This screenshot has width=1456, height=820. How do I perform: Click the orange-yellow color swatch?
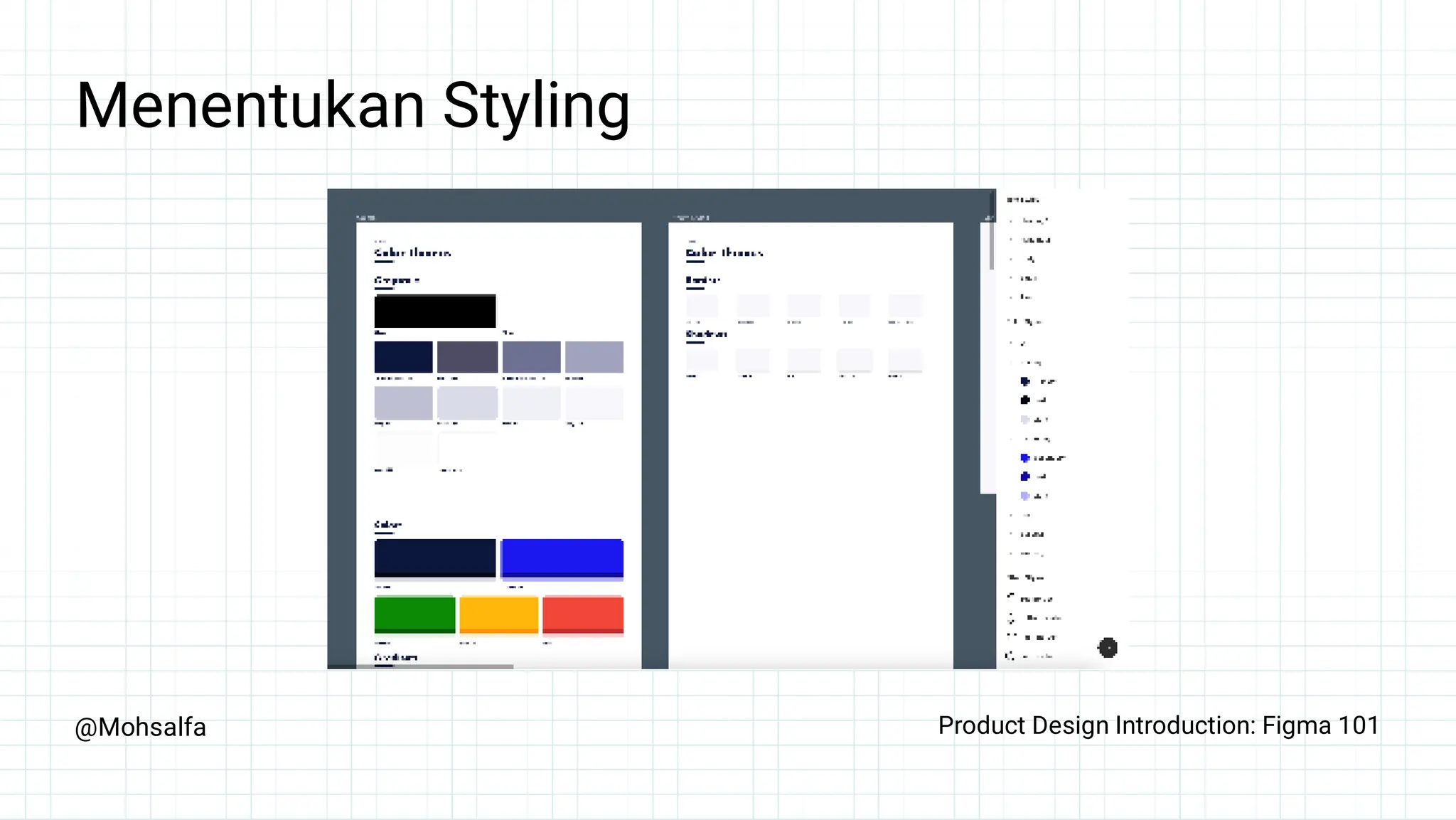point(498,614)
